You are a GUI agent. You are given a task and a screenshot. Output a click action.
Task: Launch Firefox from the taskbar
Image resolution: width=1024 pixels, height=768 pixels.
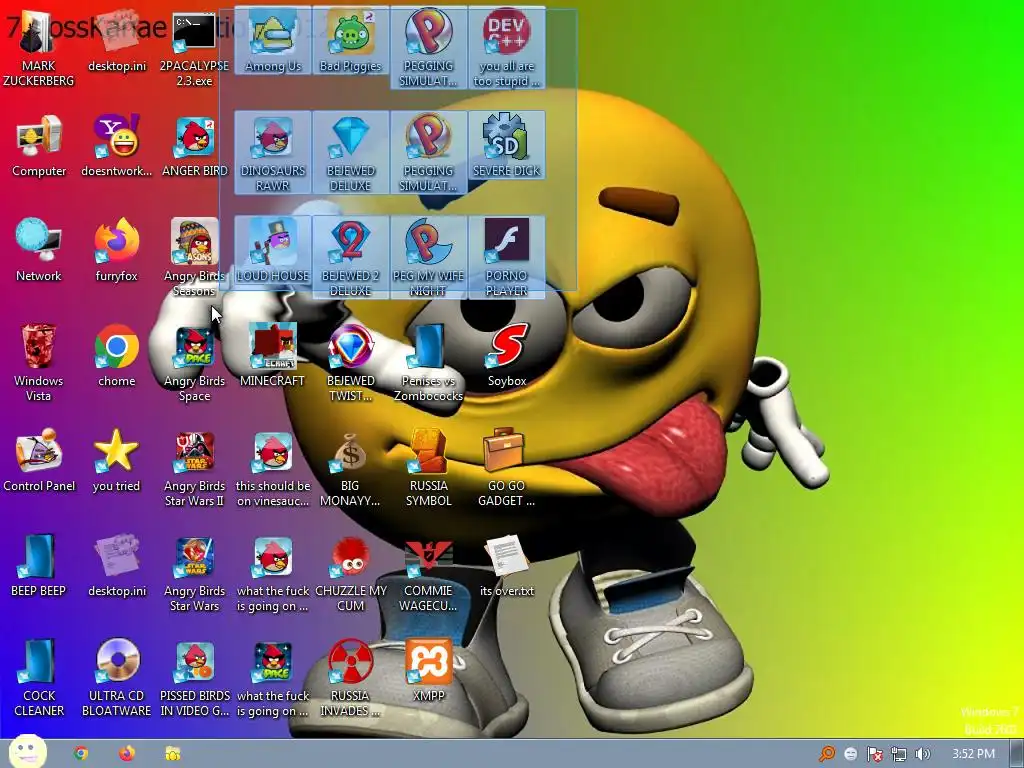[127, 754]
